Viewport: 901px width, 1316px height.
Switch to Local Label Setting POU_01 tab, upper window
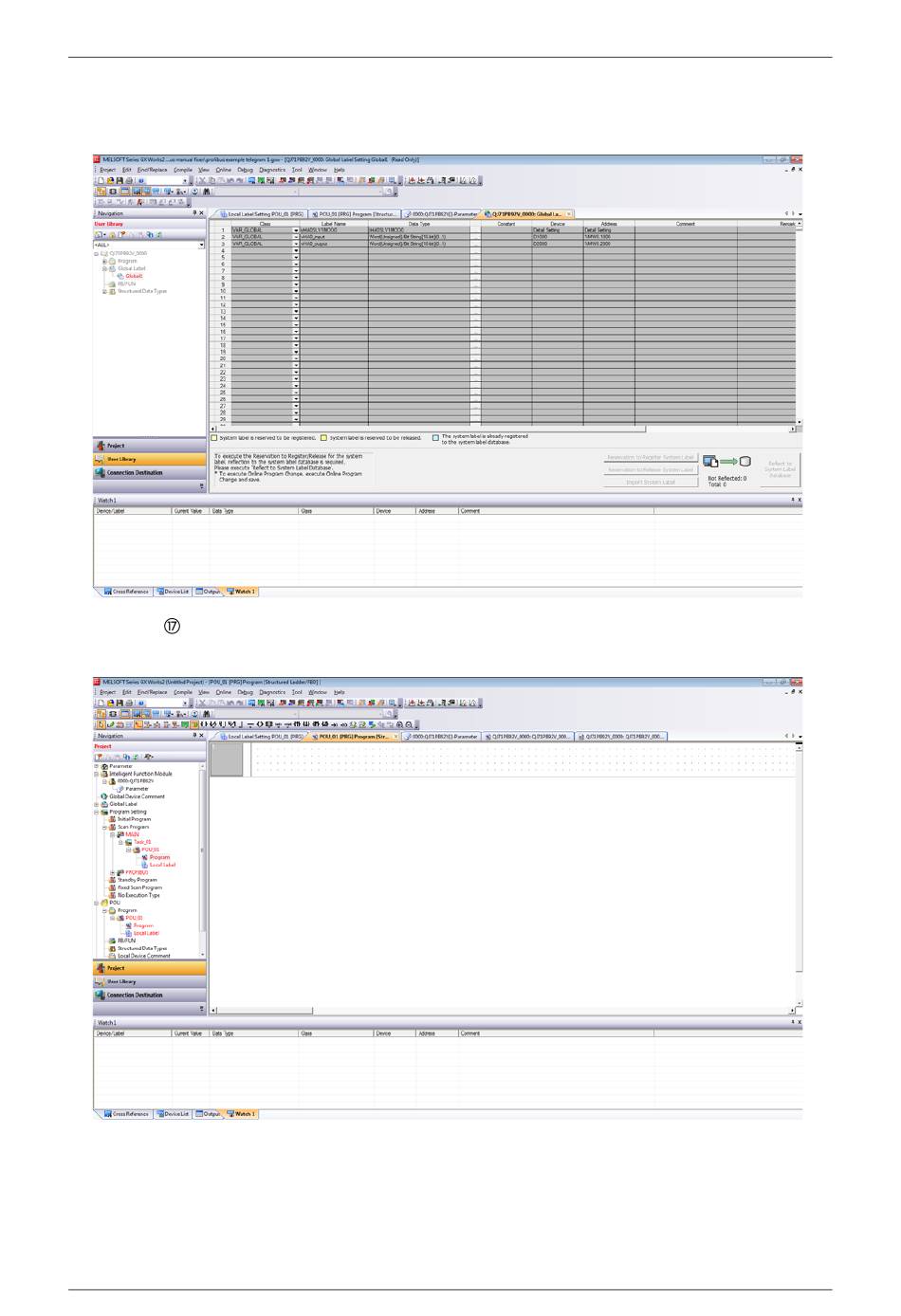261,214
